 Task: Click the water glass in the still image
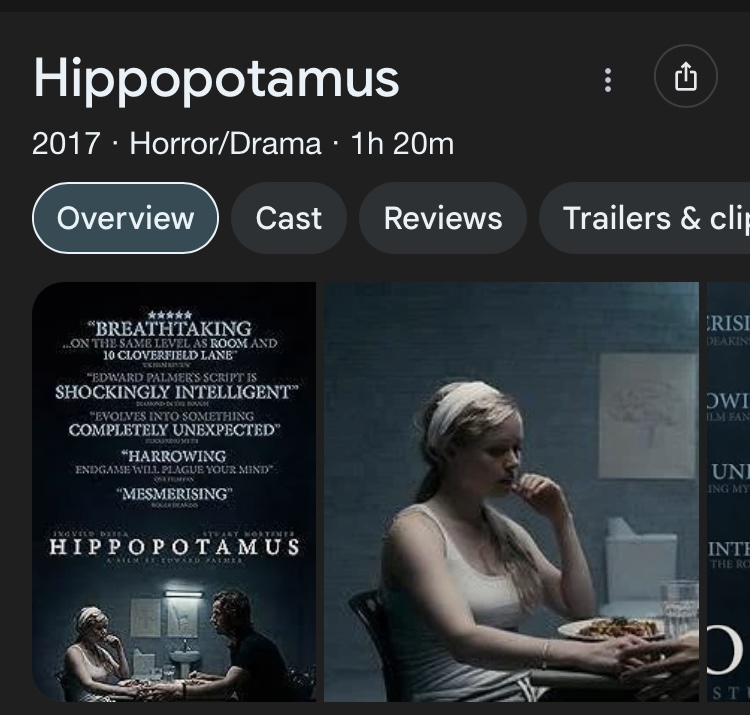[x=680, y=607]
